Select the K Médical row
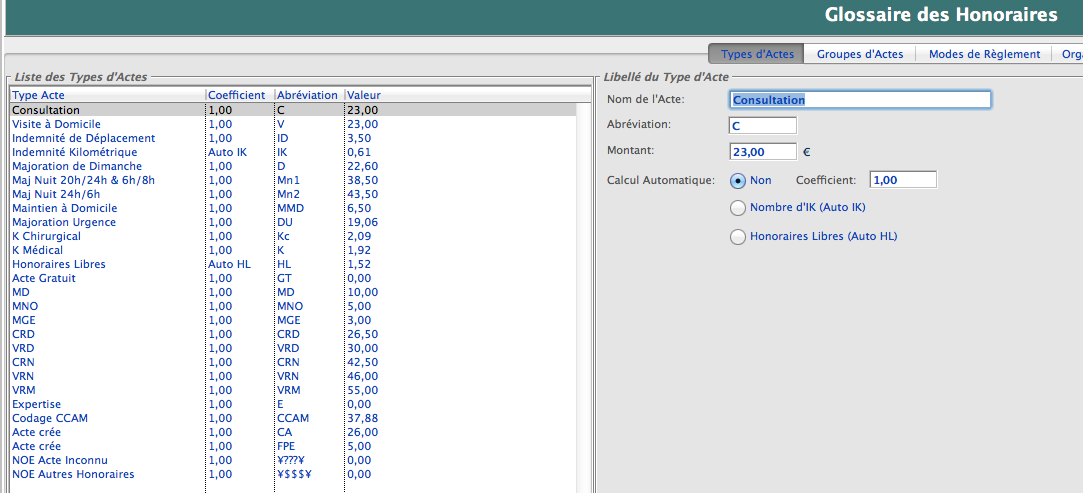Image resolution: width=1083 pixels, height=493 pixels. [294, 250]
